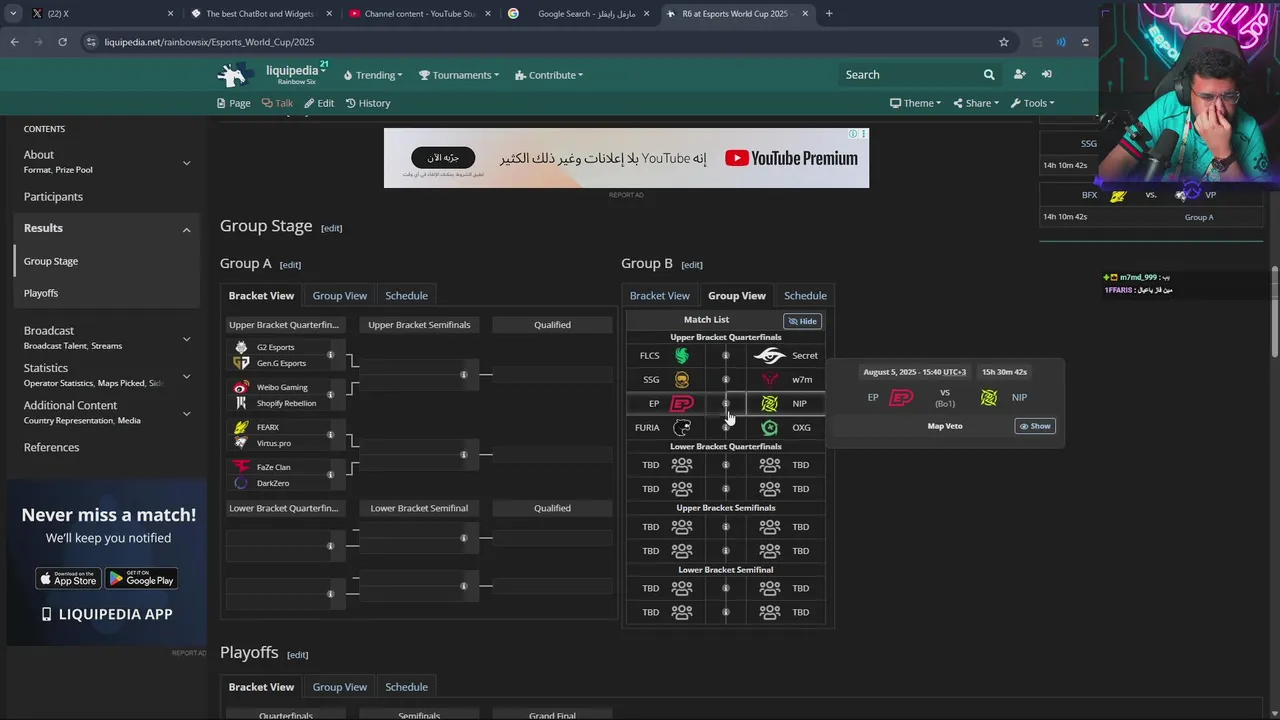
Task: Click in the Search input field
Action: 910,74
